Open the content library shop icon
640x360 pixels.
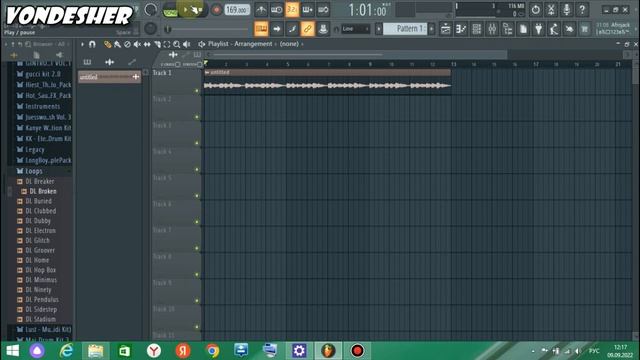click(x=585, y=29)
